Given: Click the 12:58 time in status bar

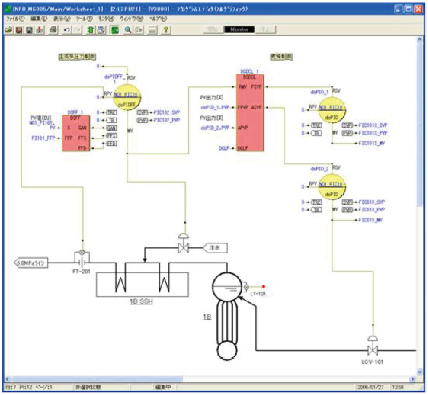Looking at the screenshot, I should (398, 387).
